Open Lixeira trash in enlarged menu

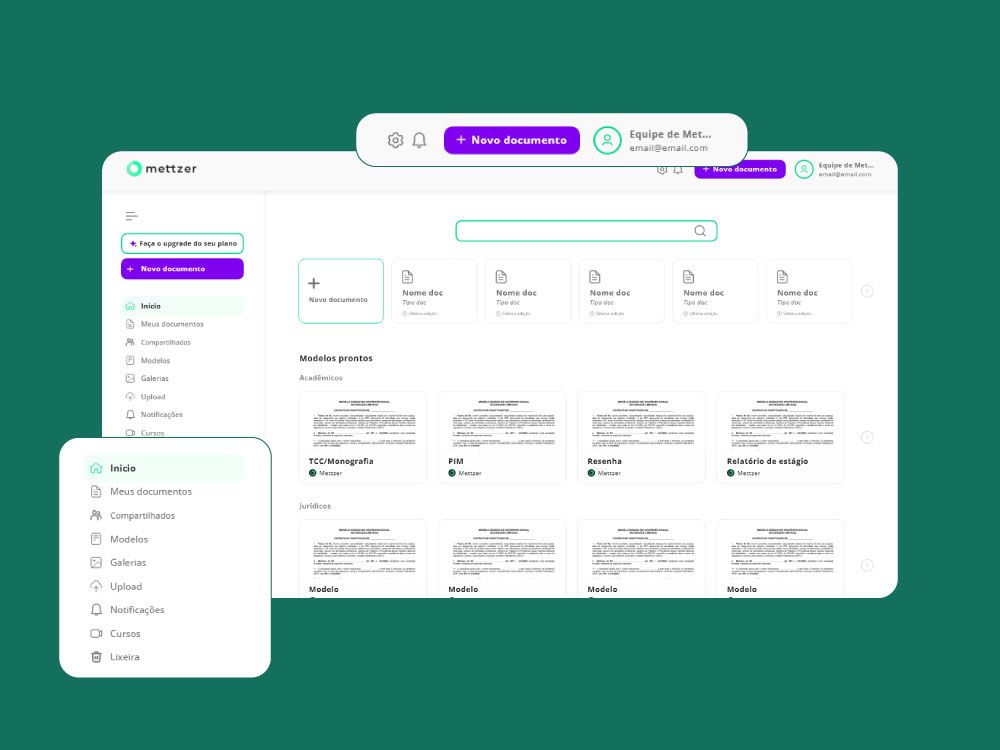[x=124, y=657]
